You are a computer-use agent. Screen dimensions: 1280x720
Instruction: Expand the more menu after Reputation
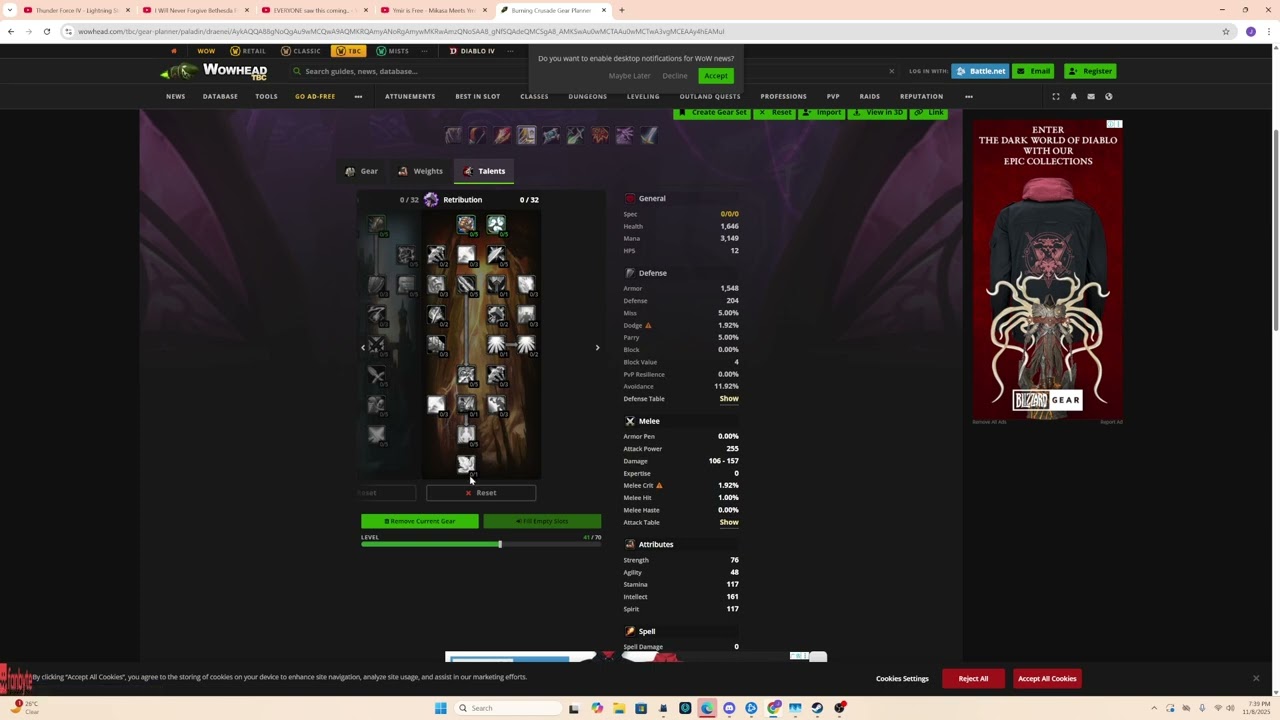[968, 96]
